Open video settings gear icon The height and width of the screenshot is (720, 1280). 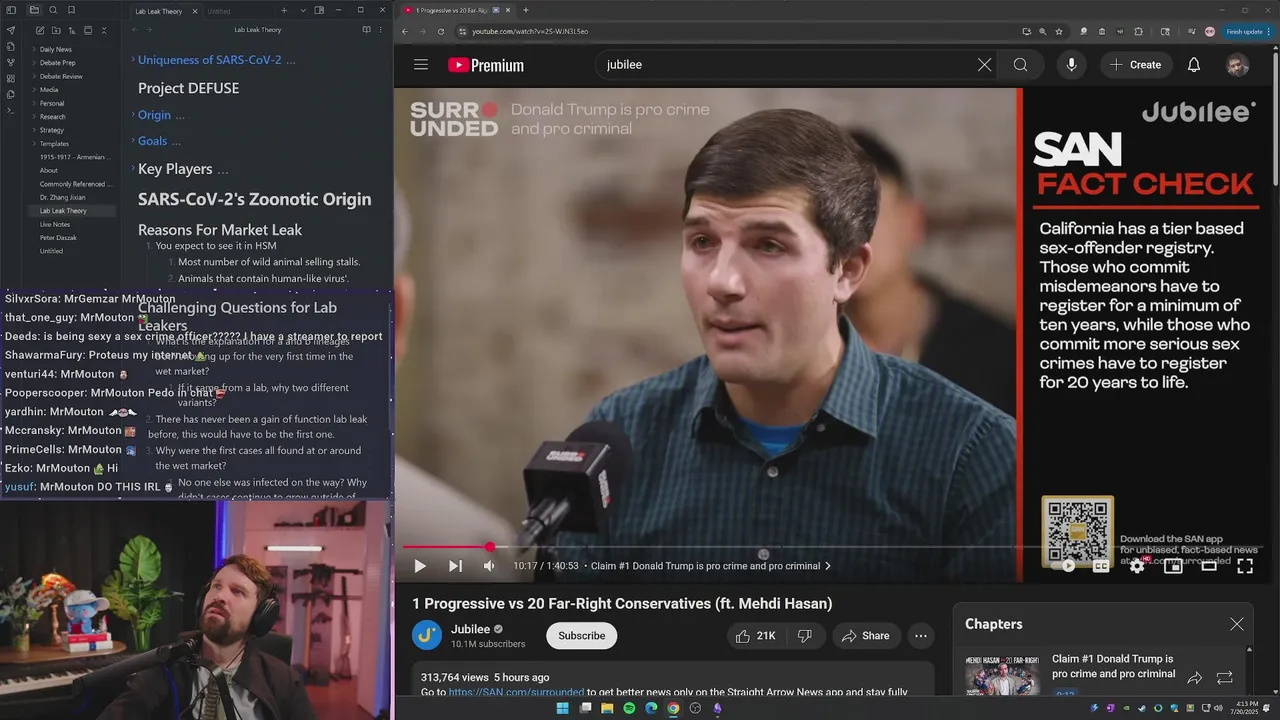point(1137,566)
